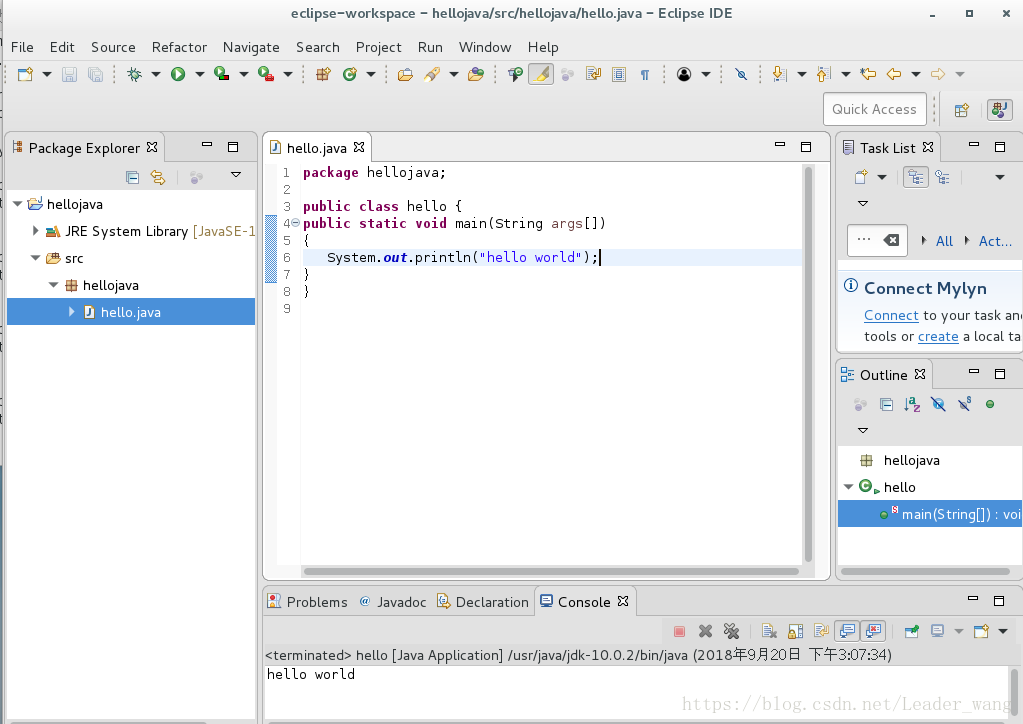The image size is (1023, 724).
Task: Click the Clear Console icon
Action: pyautogui.click(x=769, y=631)
